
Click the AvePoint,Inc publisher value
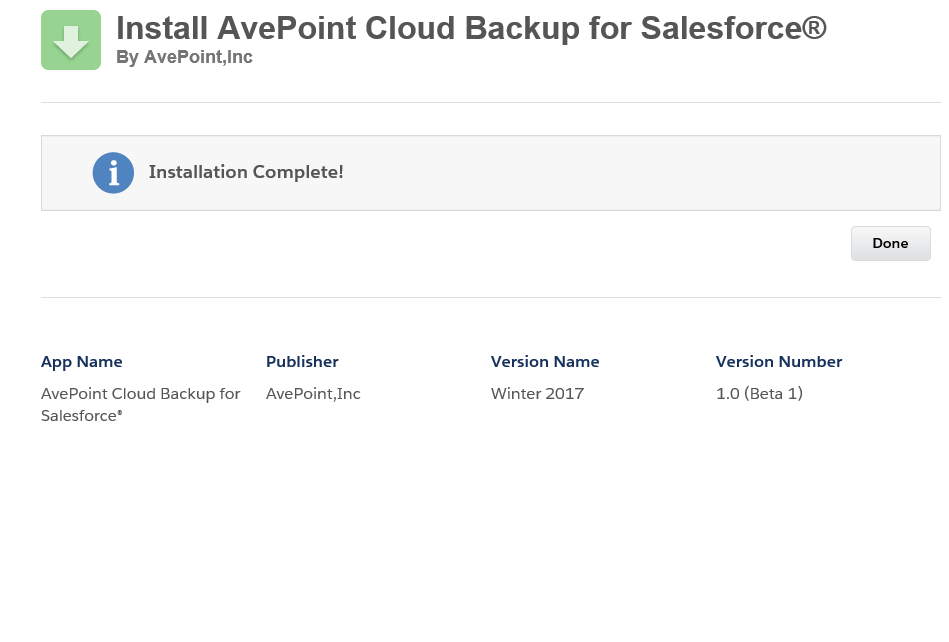313,394
